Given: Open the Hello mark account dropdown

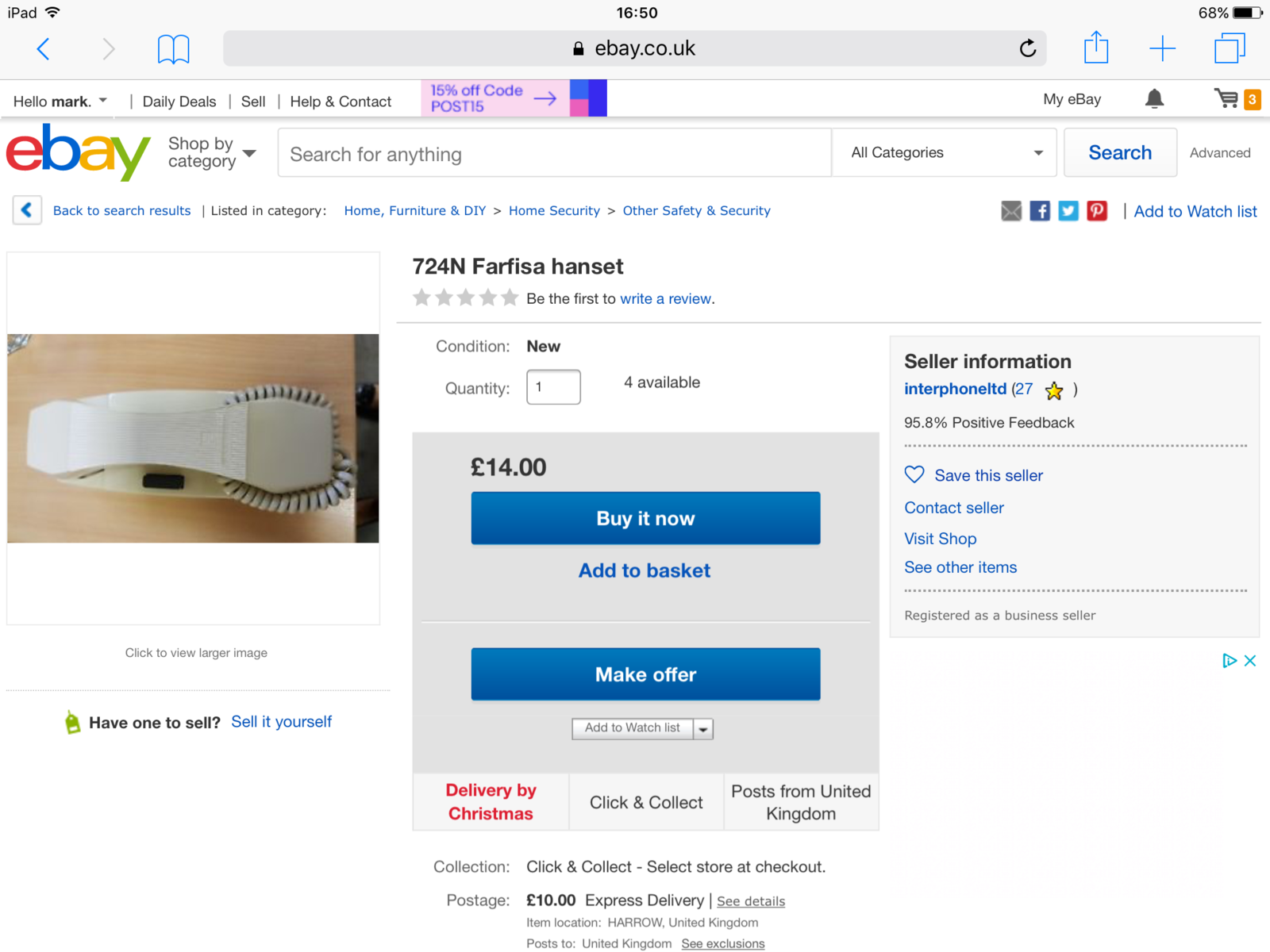Looking at the screenshot, I should click(61, 101).
